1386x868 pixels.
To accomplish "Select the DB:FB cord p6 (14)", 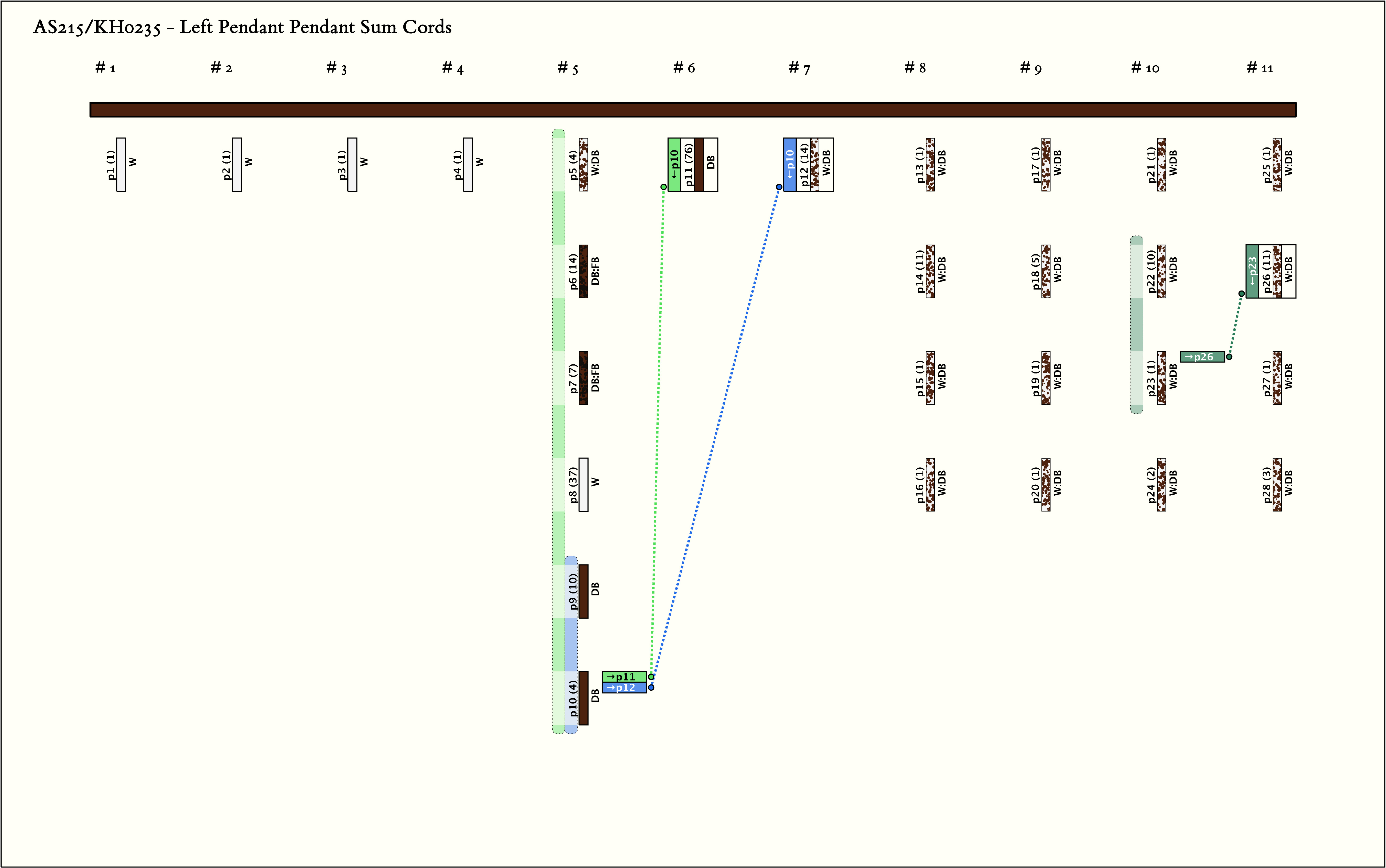I will click(x=583, y=271).
